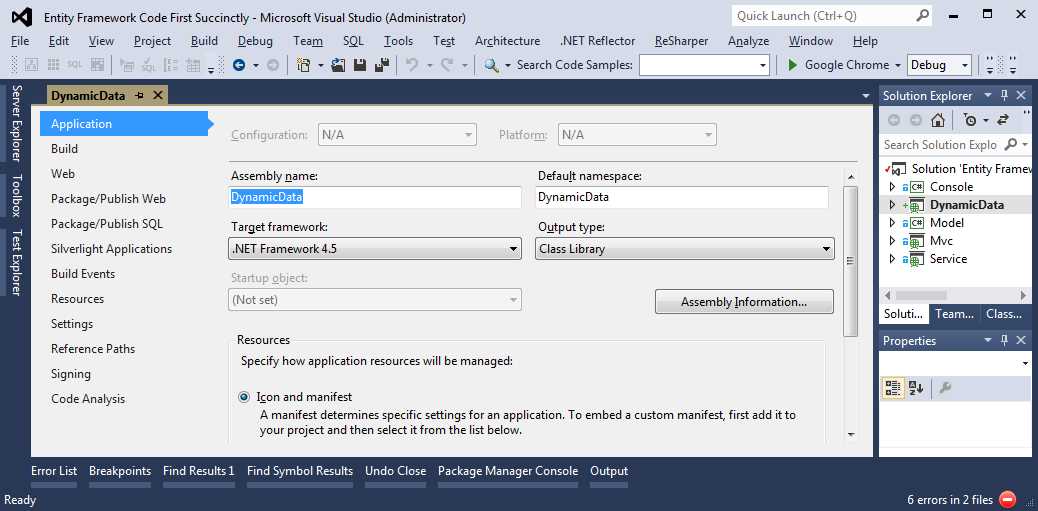
Task: Click the Property Pages wrench icon
Action: point(945,388)
